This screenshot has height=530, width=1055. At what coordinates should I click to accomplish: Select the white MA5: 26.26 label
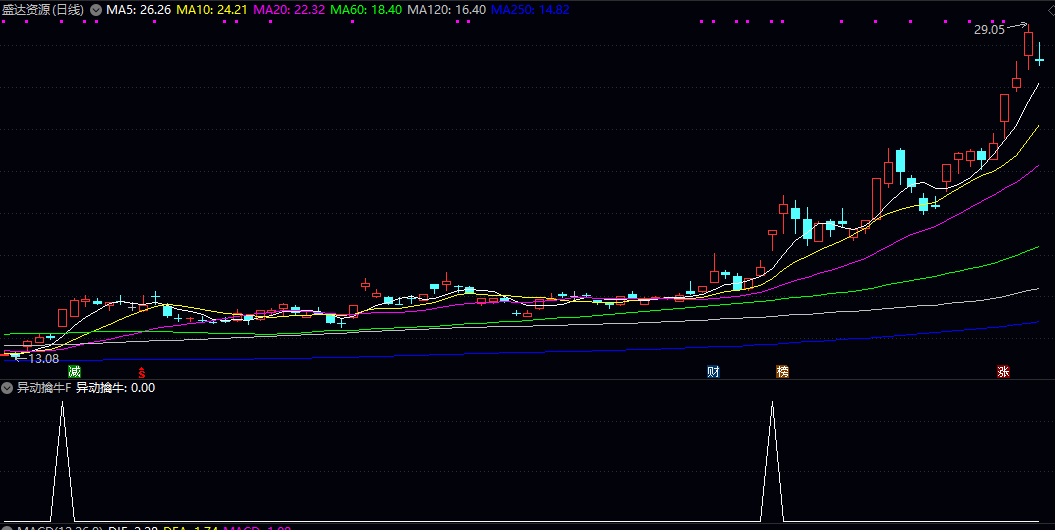tap(139, 10)
